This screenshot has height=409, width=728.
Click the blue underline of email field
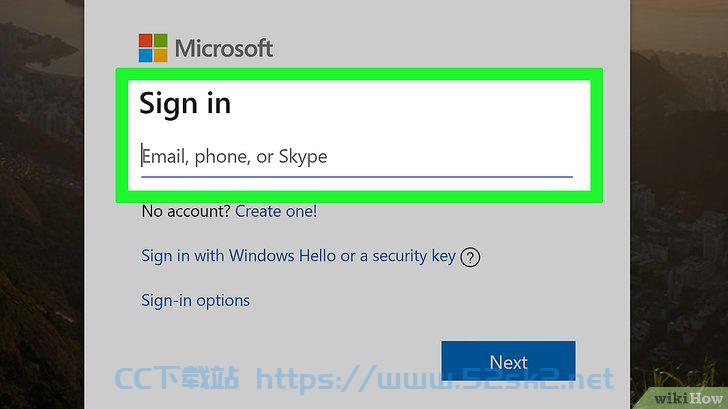(x=357, y=177)
